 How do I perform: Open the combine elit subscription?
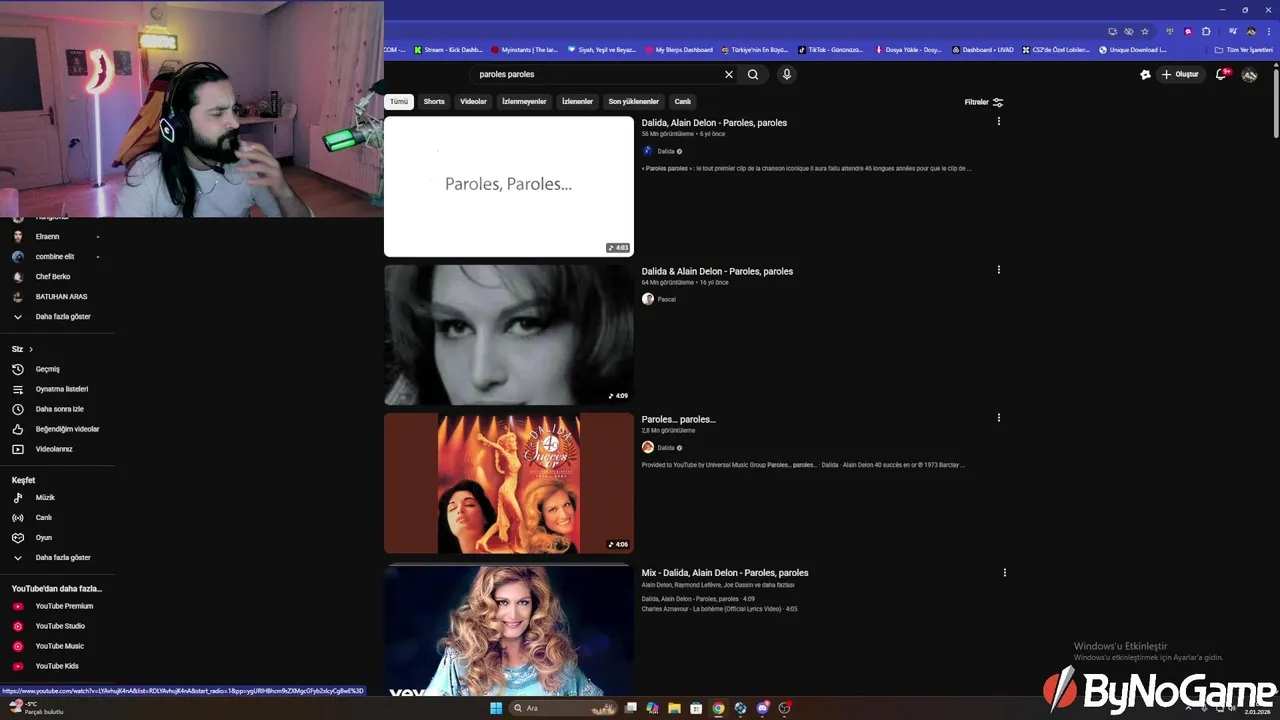click(57, 257)
